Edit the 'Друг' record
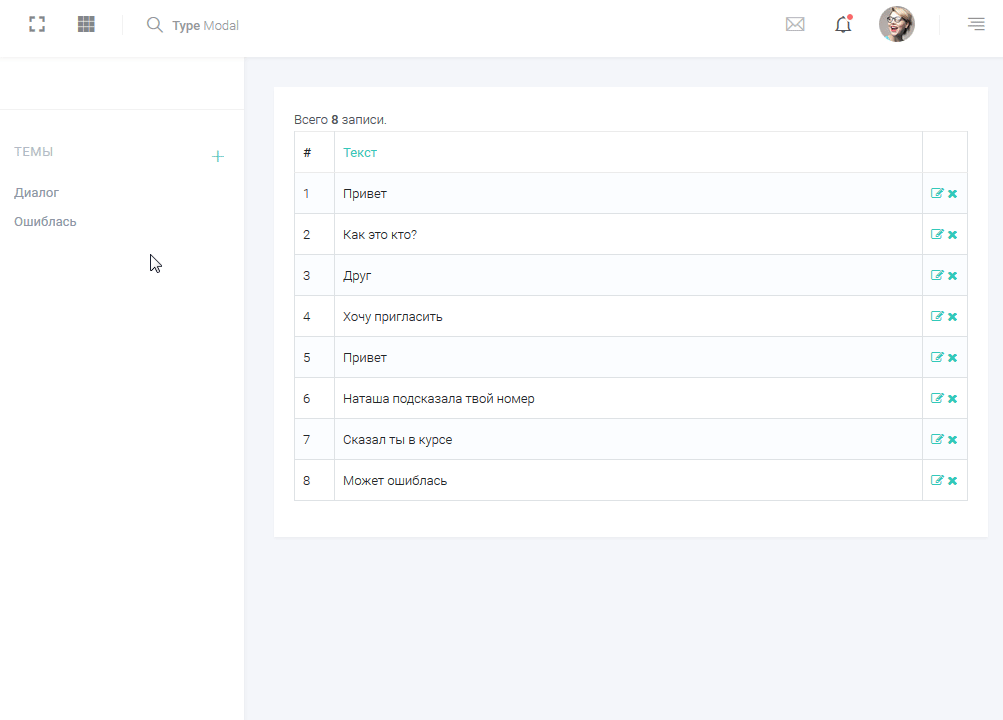This screenshot has width=1003, height=720. (x=937, y=276)
